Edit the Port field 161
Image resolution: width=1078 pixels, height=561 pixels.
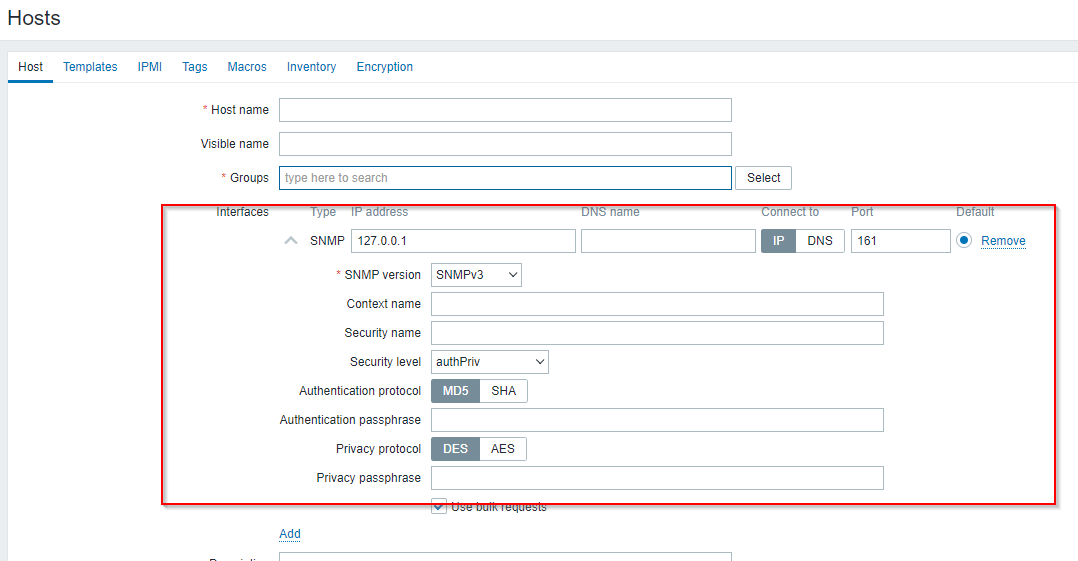901,241
